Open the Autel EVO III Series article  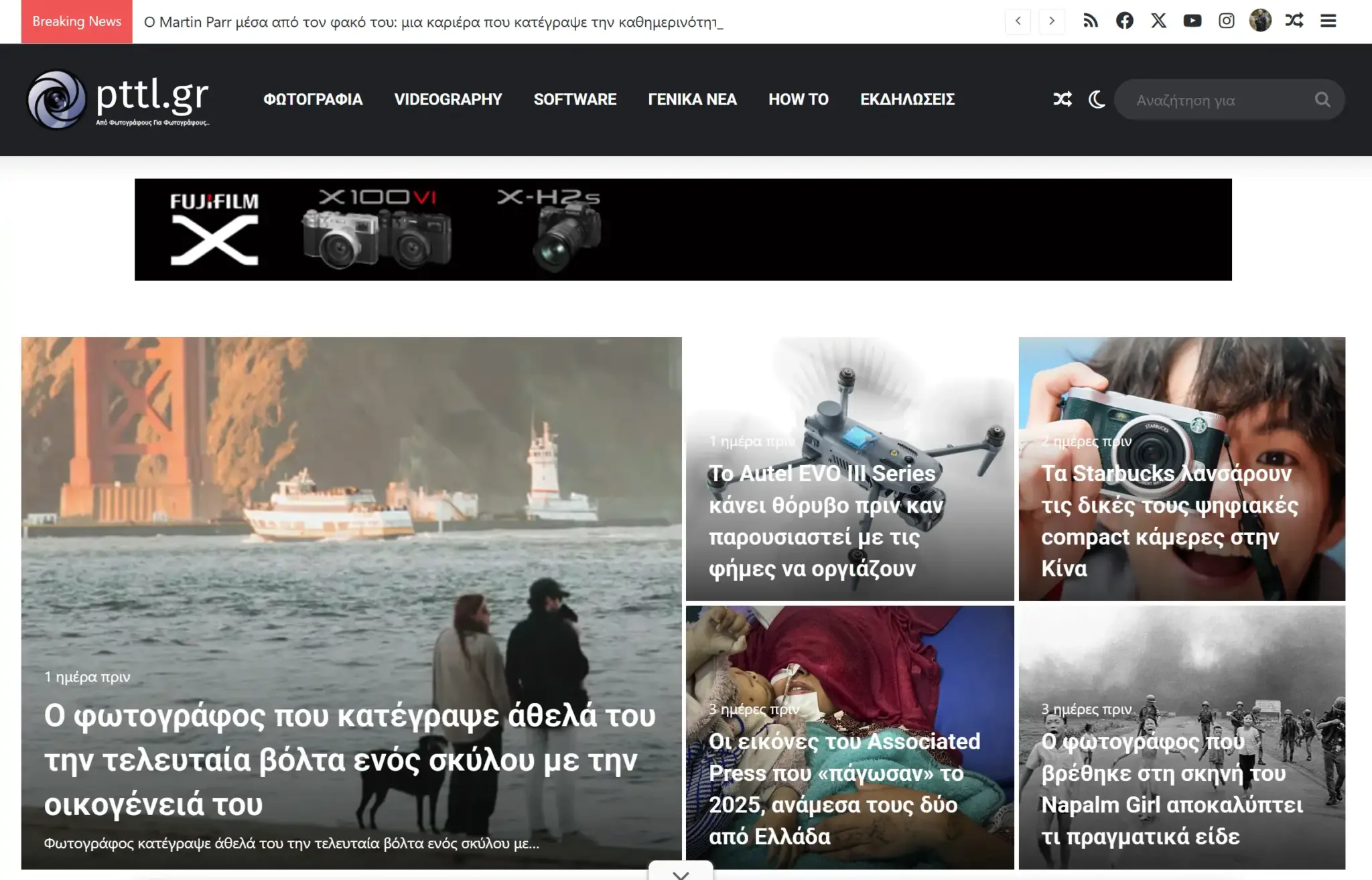coord(825,520)
